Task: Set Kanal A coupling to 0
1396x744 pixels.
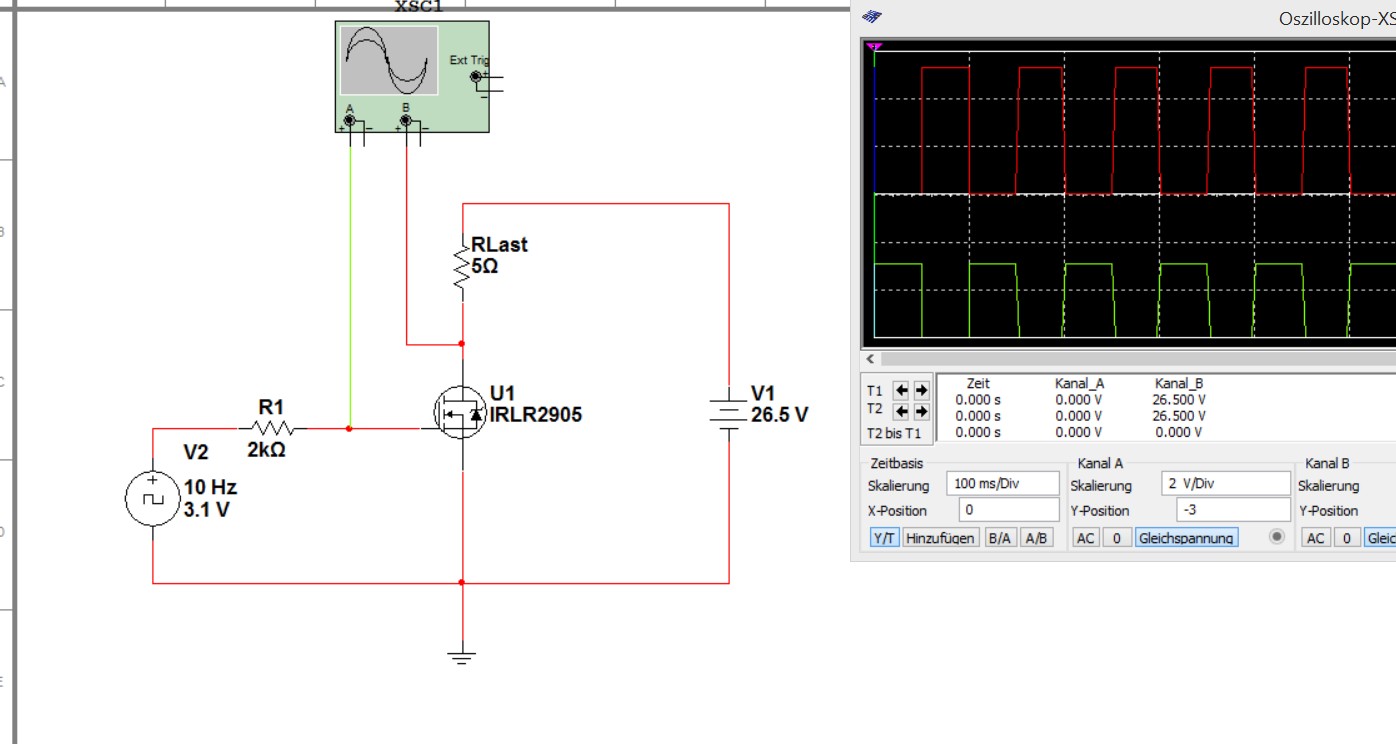Action: [1116, 538]
